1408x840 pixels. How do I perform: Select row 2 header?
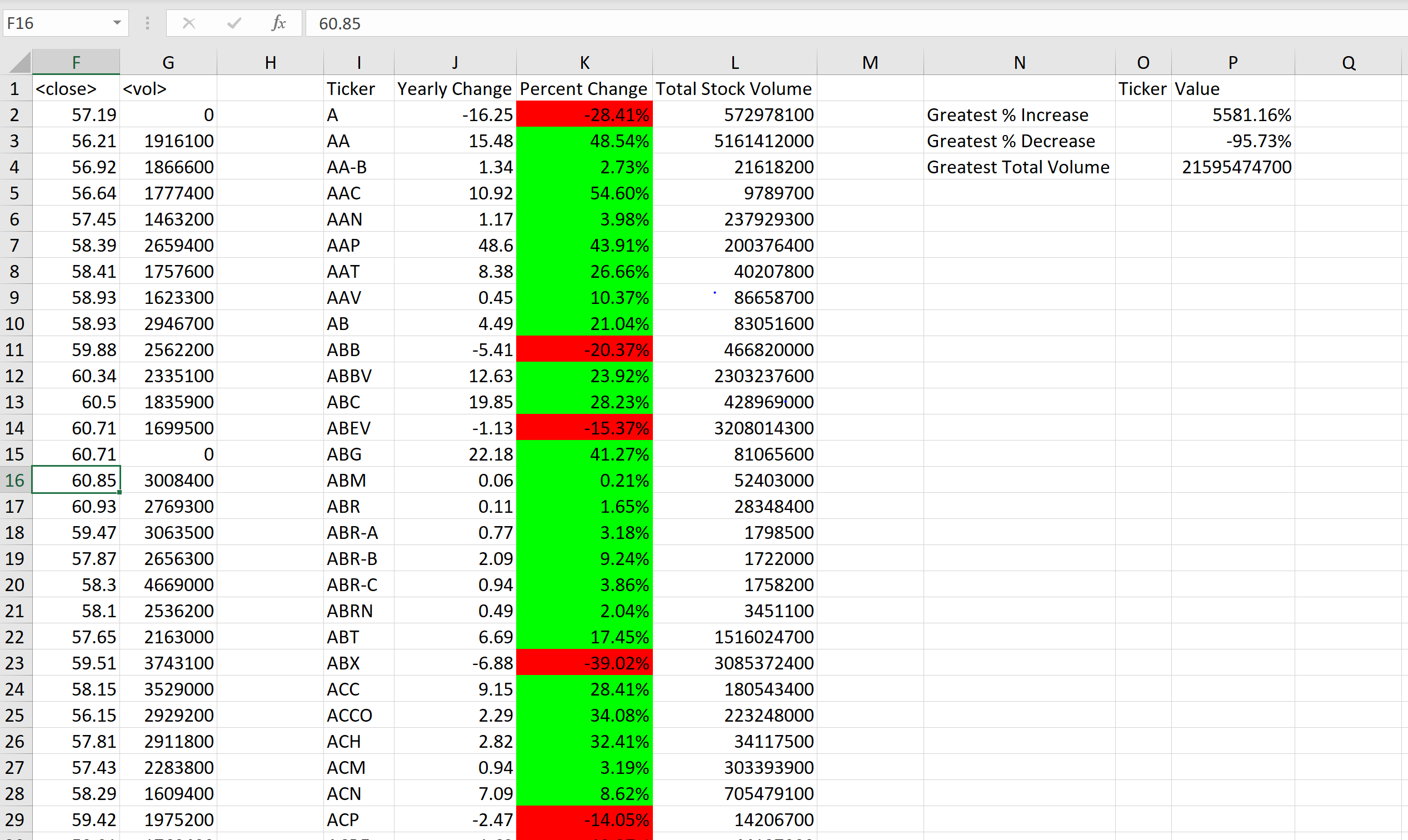(16, 115)
